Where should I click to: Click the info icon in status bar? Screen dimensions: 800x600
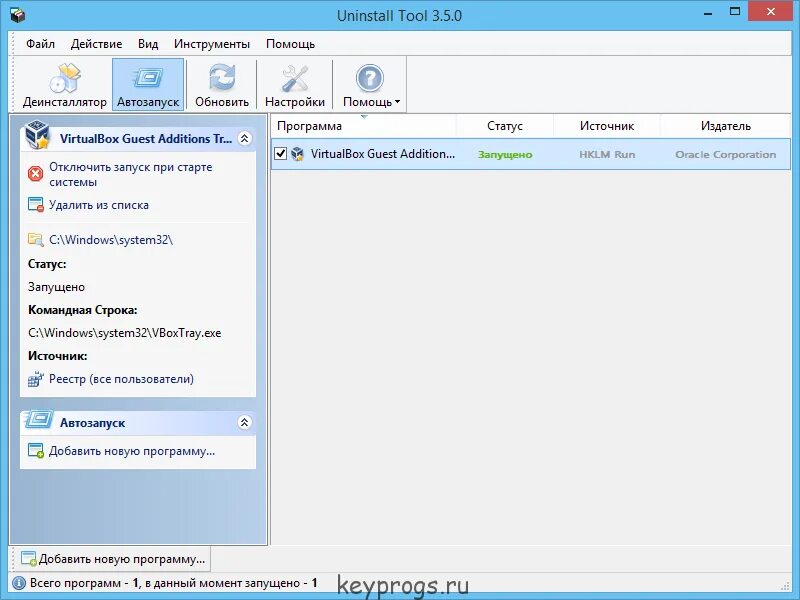[19, 583]
